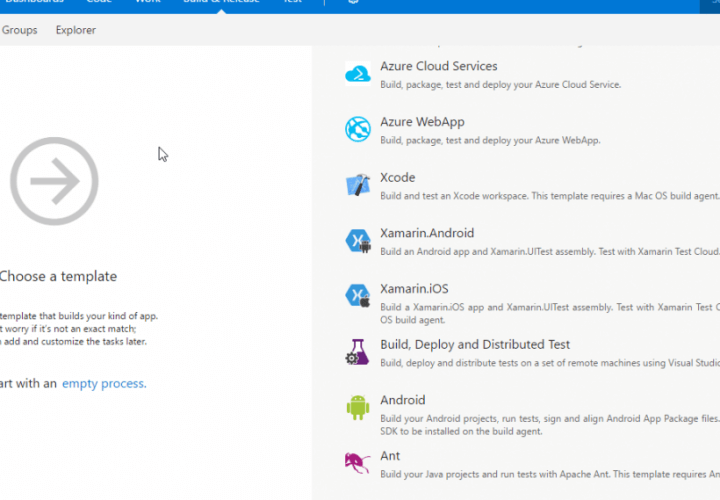Click 'Build, package, test and deploy your Azure Cloud Service.'
The height and width of the screenshot is (500, 720).
(501, 84)
